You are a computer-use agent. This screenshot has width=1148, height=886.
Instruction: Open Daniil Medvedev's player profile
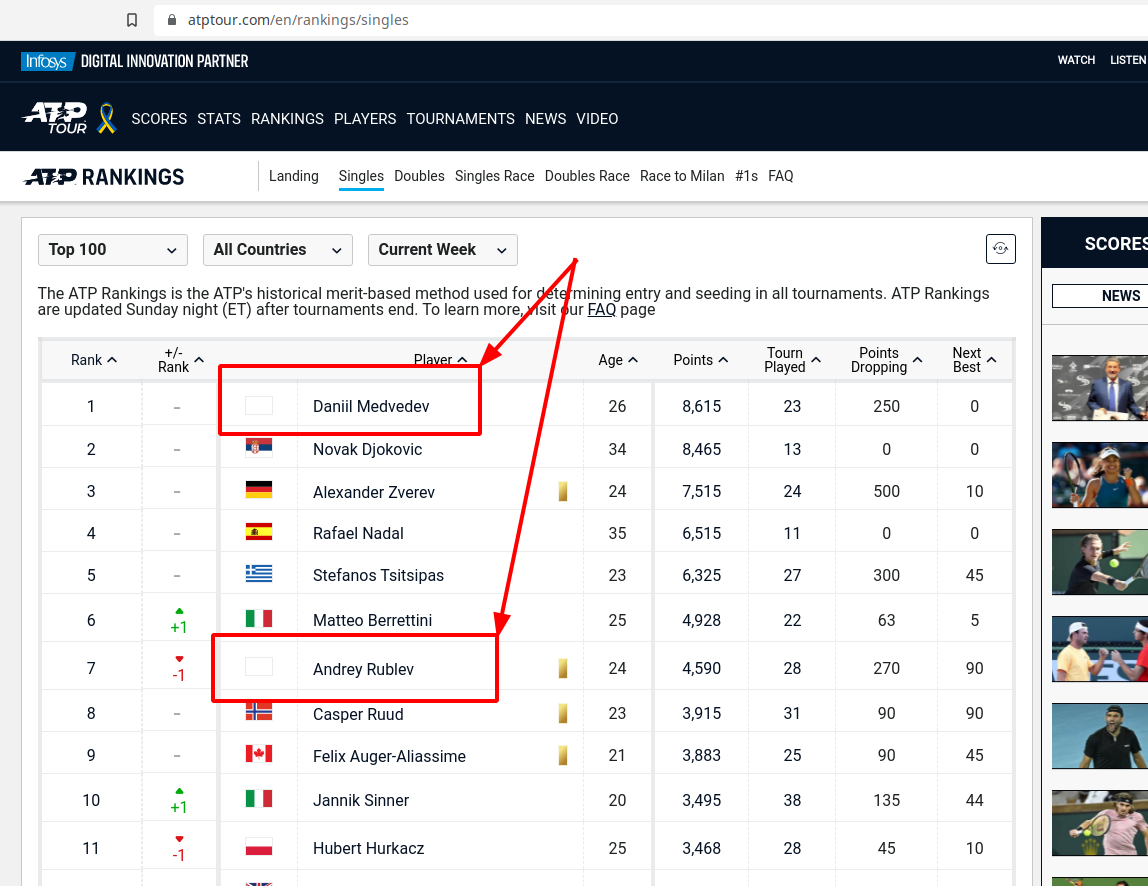(372, 406)
